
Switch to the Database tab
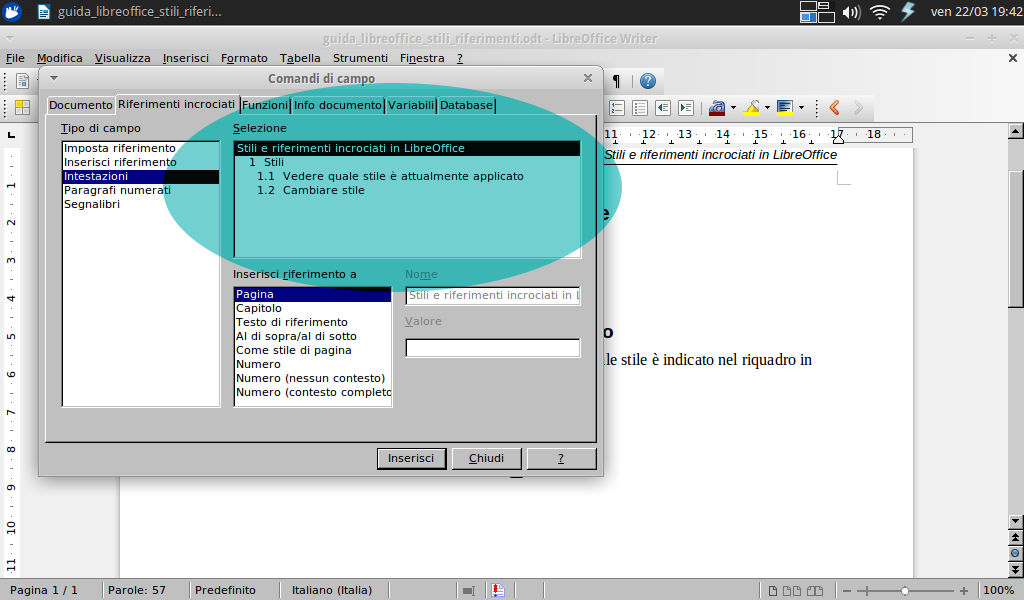coord(466,105)
